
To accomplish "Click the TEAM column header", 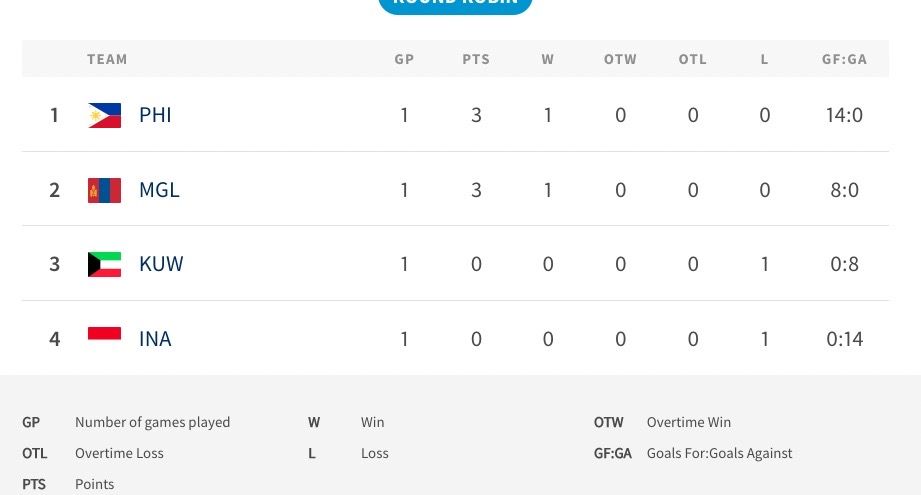I will [x=107, y=59].
